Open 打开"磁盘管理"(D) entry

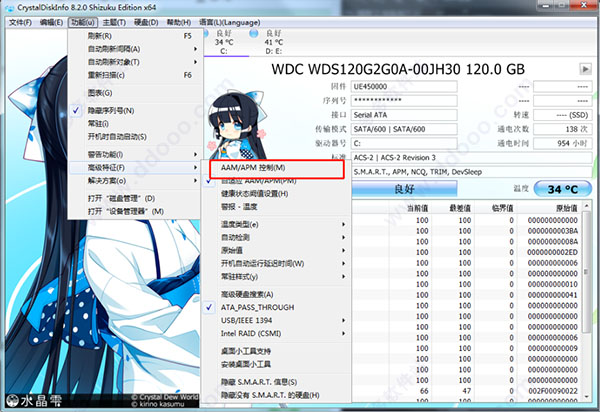point(135,199)
